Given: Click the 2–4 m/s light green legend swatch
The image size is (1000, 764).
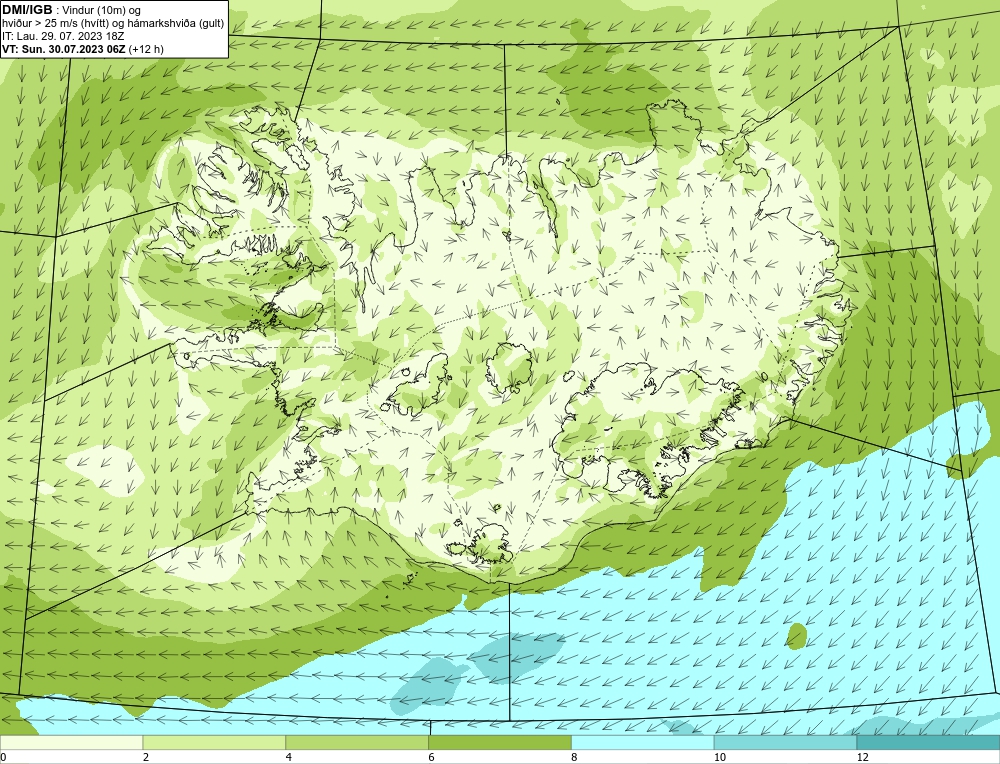Looking at the screenshot, I should (x=214, y=743).
